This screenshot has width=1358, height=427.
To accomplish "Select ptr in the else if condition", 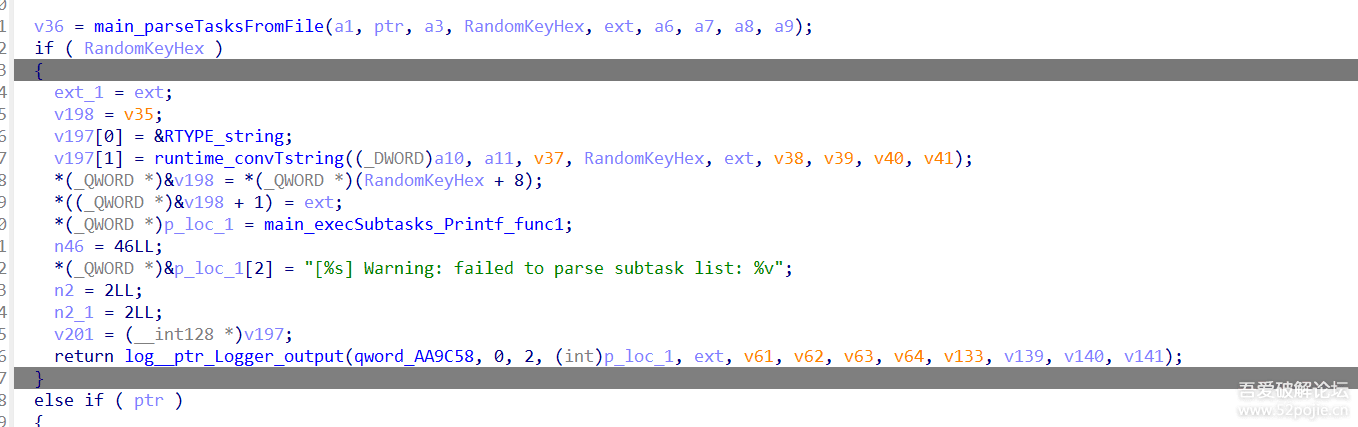I will [x=149, y=401].
